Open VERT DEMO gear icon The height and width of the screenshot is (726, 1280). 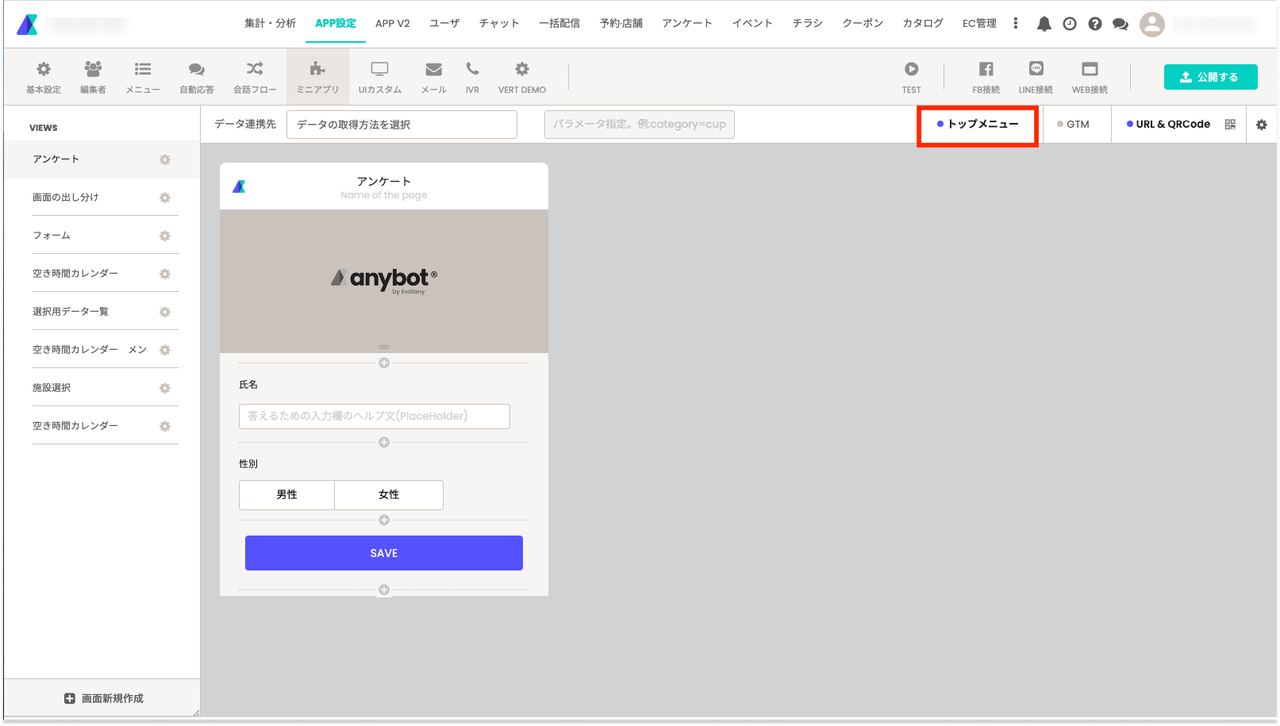(522, 69)
